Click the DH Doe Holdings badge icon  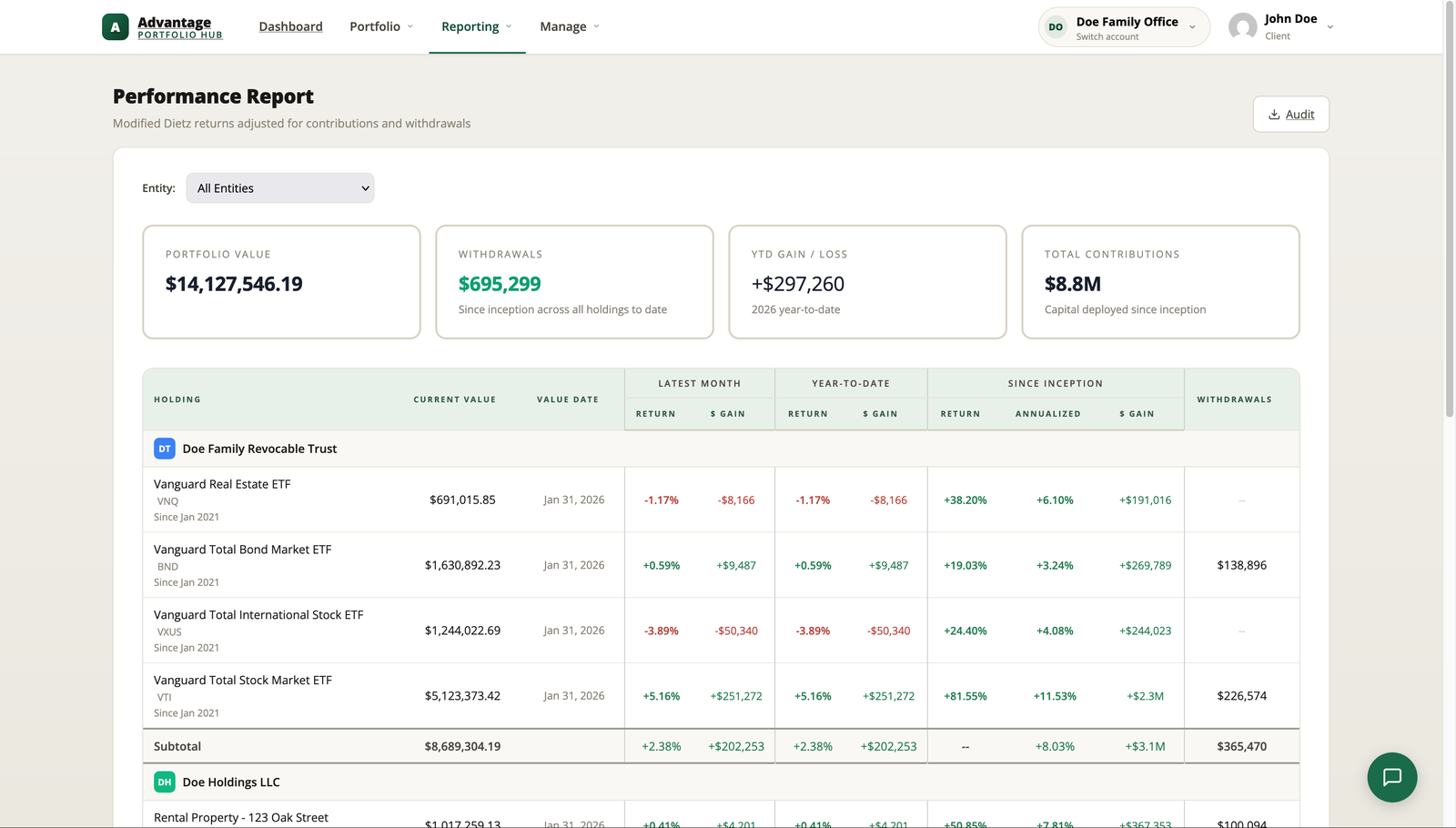(x=165, y=782)
